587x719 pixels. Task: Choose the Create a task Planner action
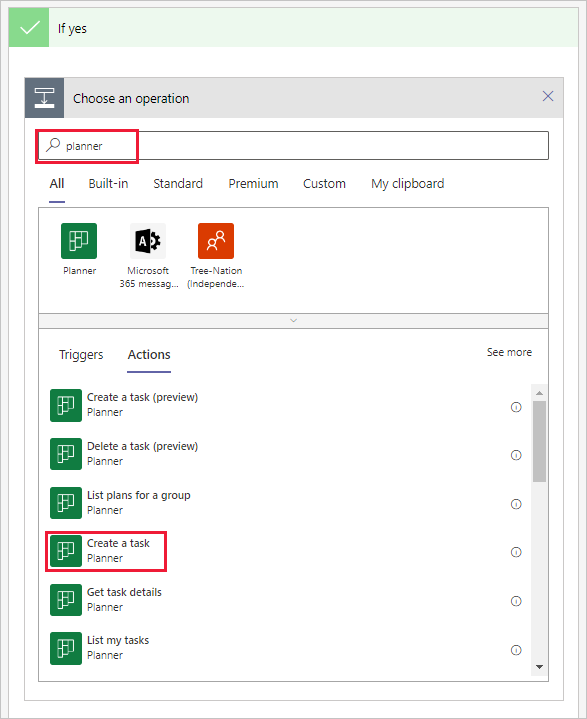tap(106, 551)
